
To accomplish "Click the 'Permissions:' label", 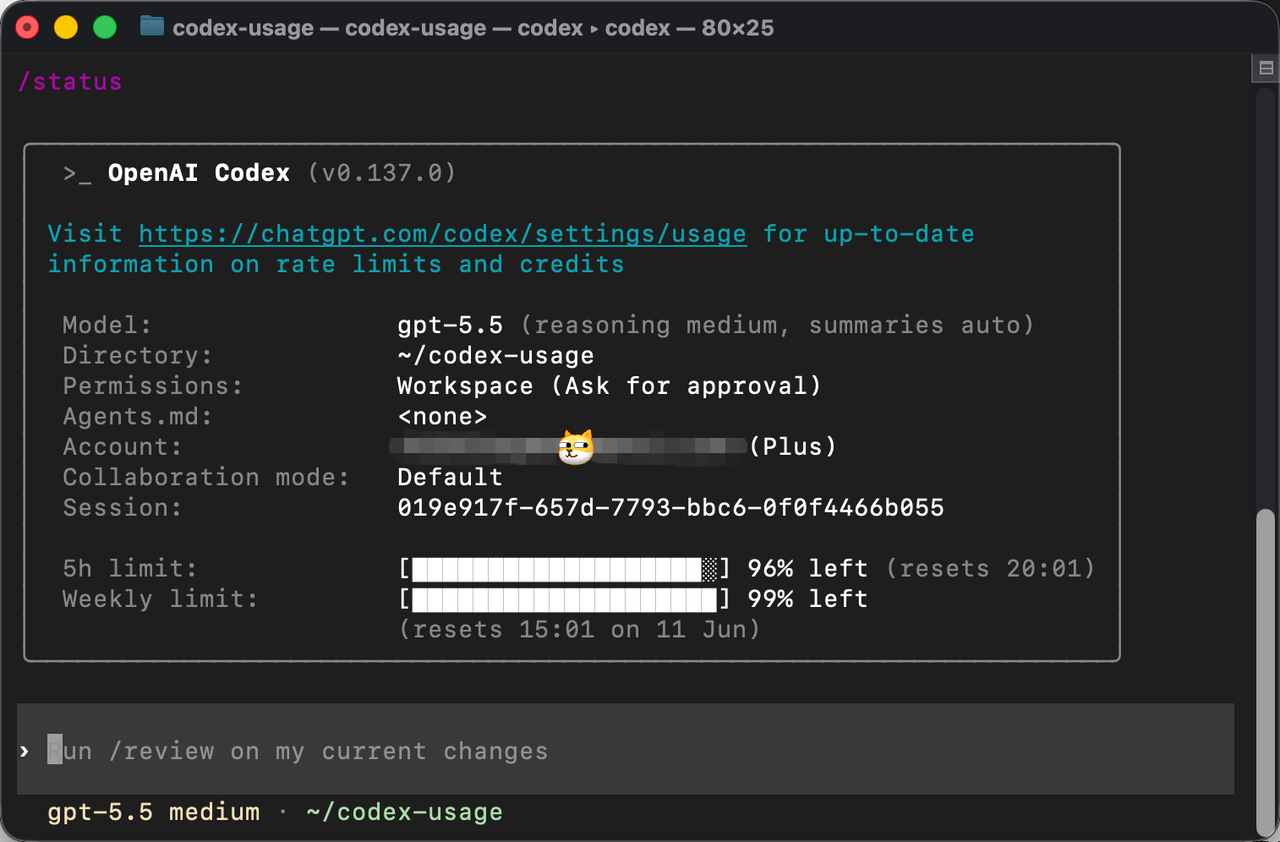I will click(x=153, y=386).
